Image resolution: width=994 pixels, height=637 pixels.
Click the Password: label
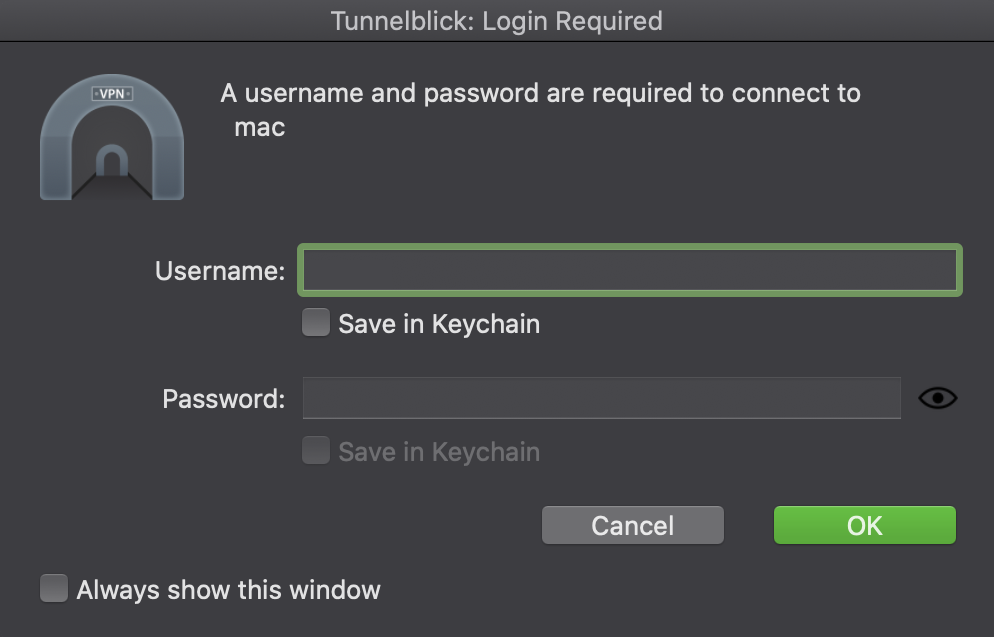pyautogui.click(x=224, y=399)
